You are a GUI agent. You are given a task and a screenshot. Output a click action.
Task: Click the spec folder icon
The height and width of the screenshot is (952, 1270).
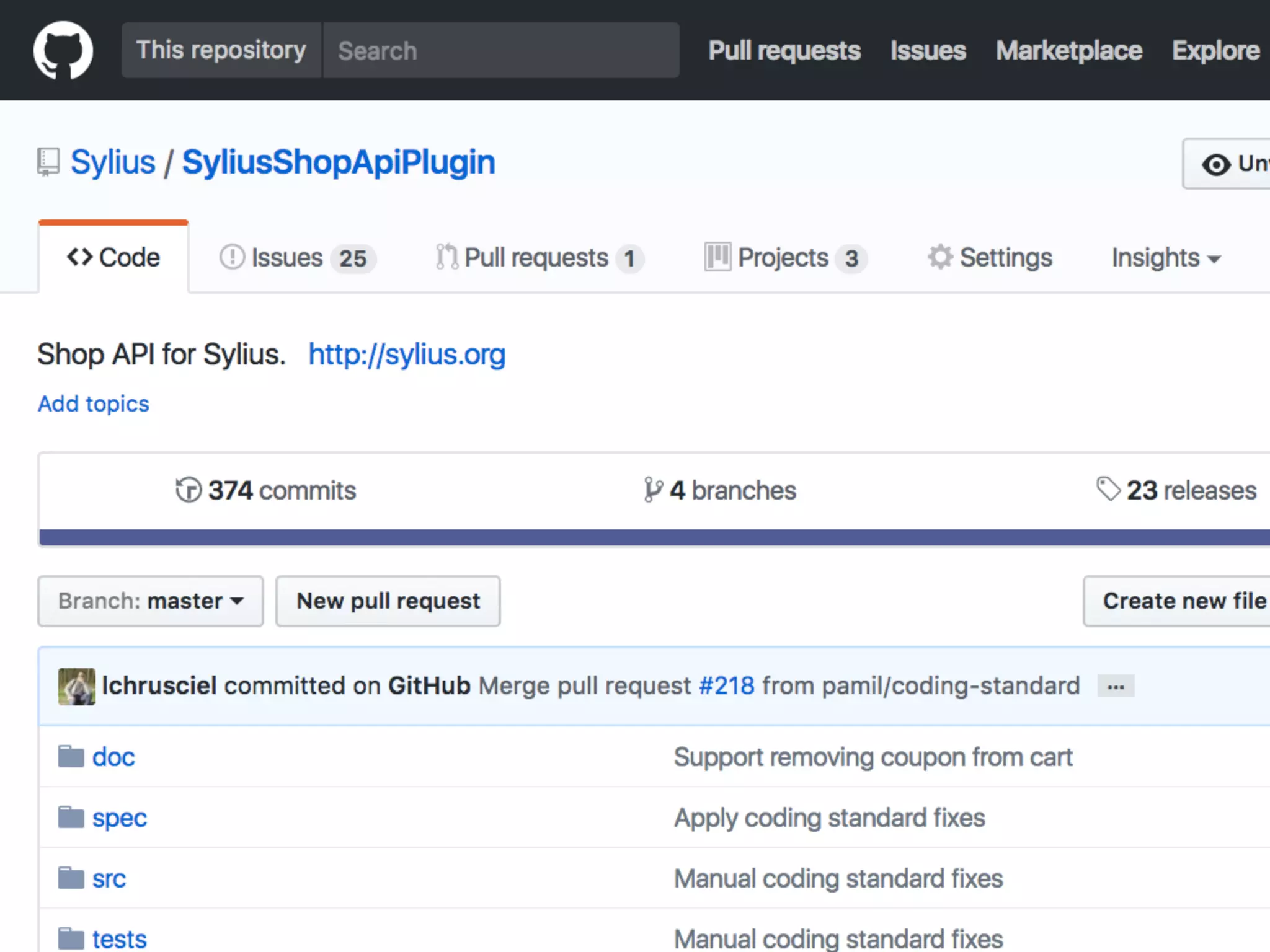click(x=71, y=818)
